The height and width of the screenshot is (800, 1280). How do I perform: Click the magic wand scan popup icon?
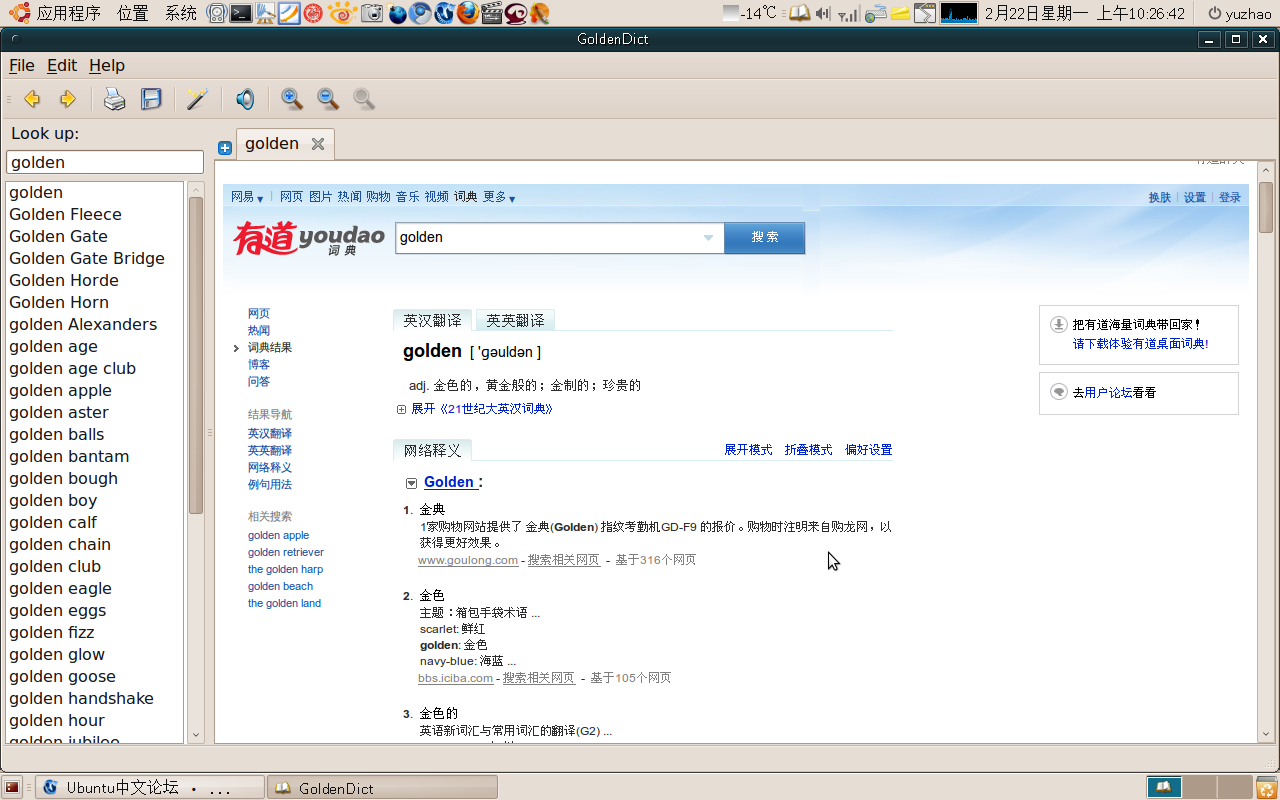(x=197, y=99)
